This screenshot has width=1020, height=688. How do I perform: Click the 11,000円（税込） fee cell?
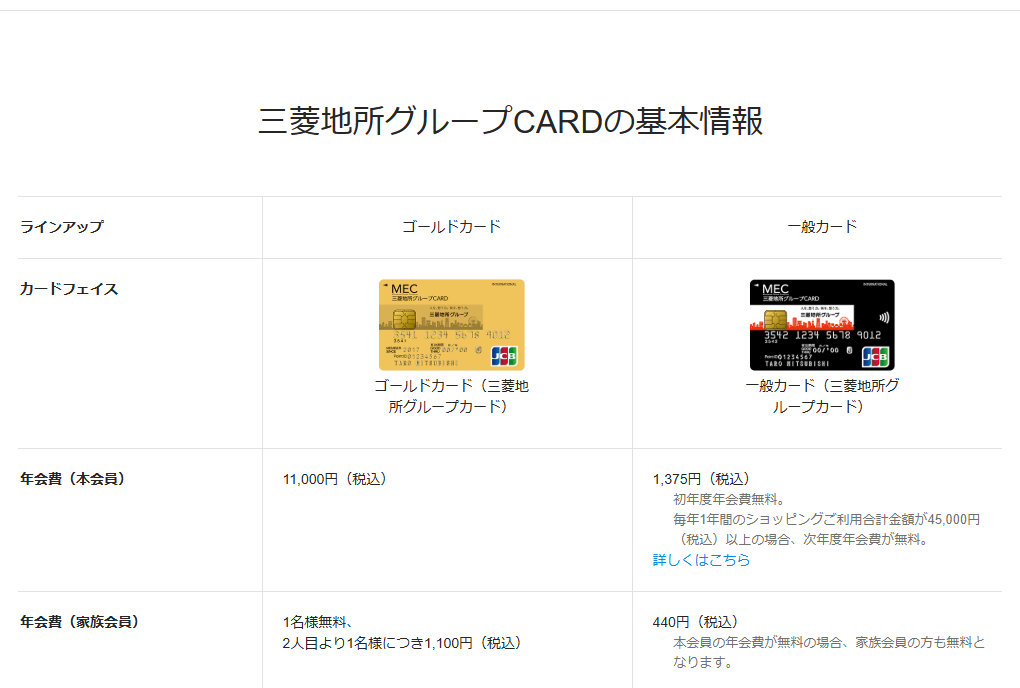coord(335,479)
